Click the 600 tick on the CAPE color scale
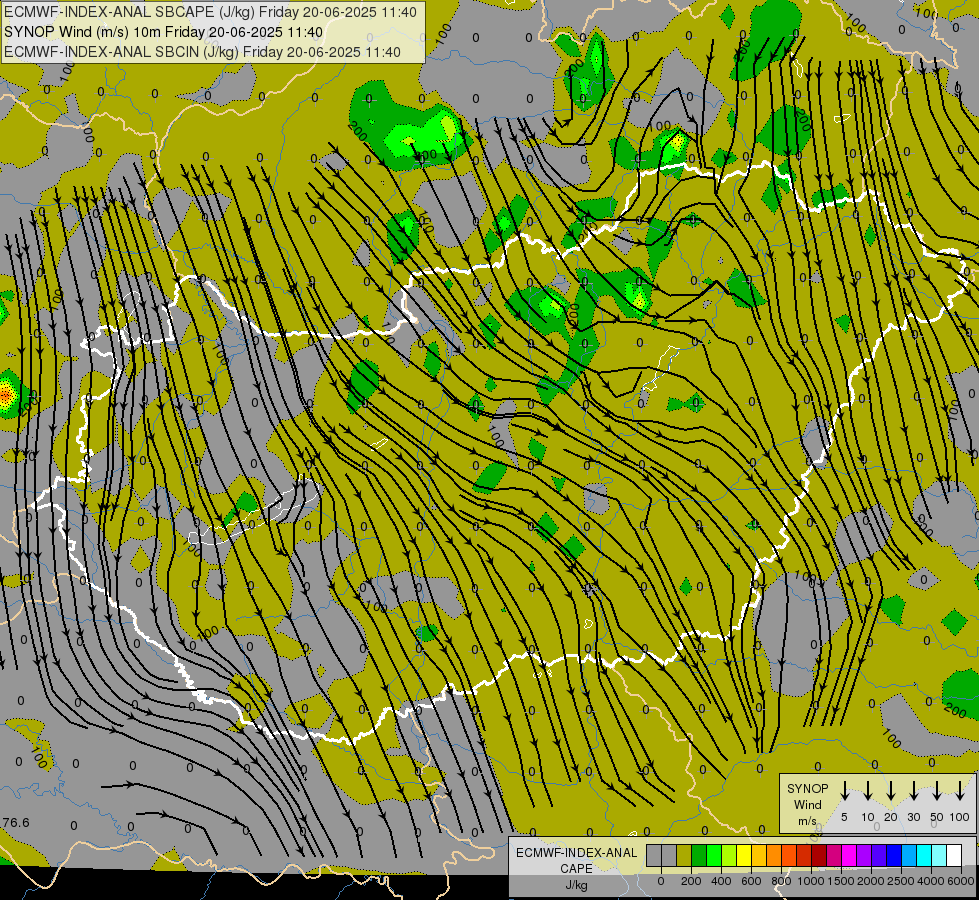Image resolution: width=979 pixels, height=900 pixels. pyautogui.click(x=751, y=881)
